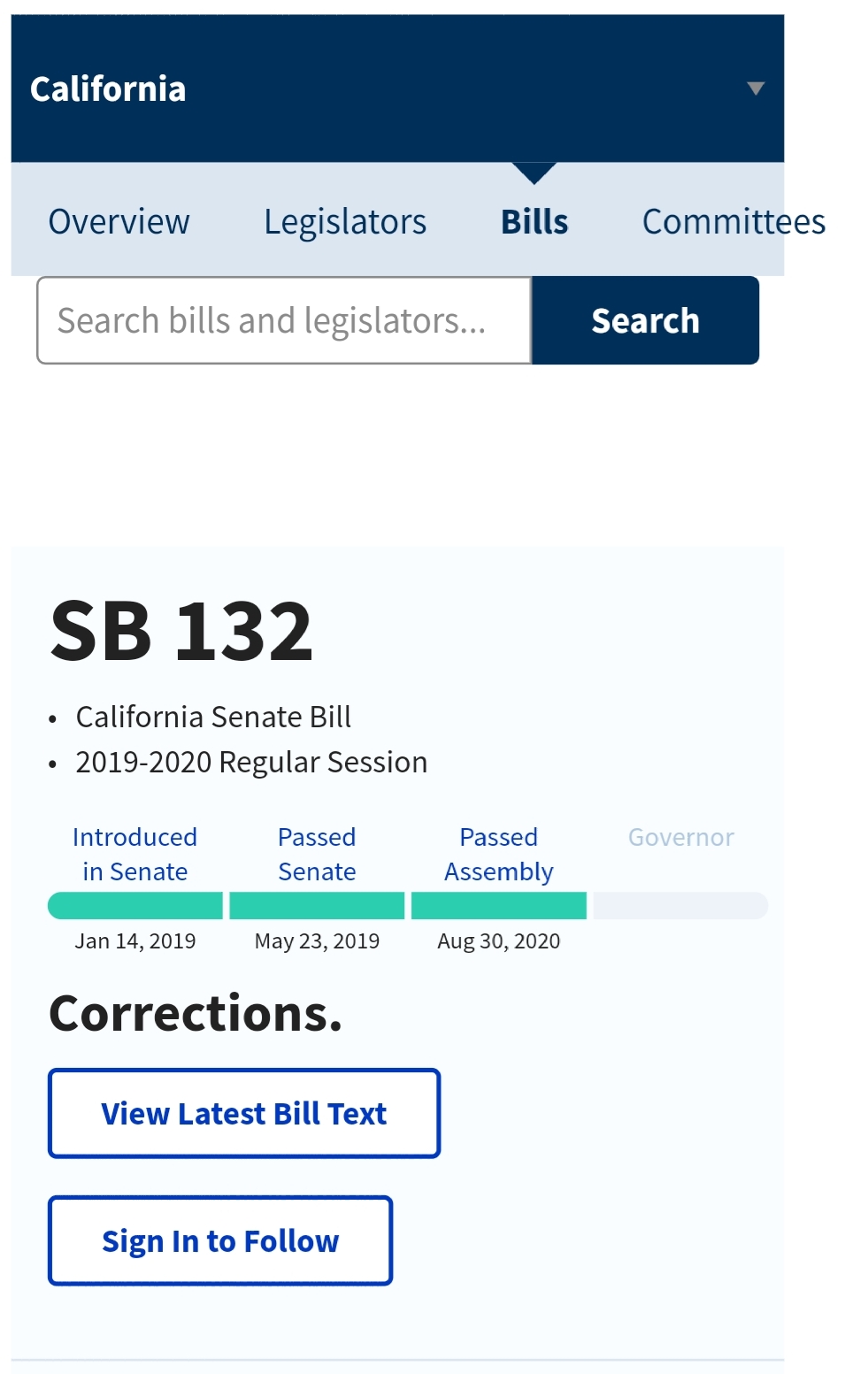Click the progress segment above Aug 30, 2020
Screen dimensions: 868x1374
[499, 905]
